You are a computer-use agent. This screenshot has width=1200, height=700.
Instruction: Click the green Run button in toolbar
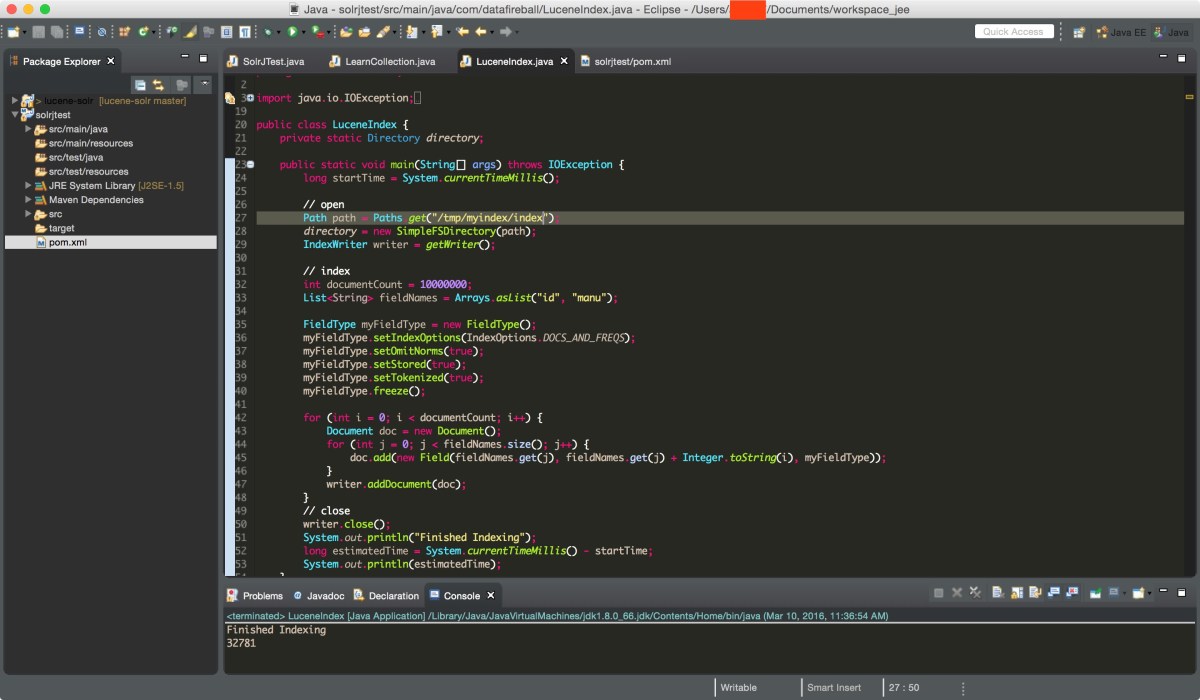tap(292, 32)
